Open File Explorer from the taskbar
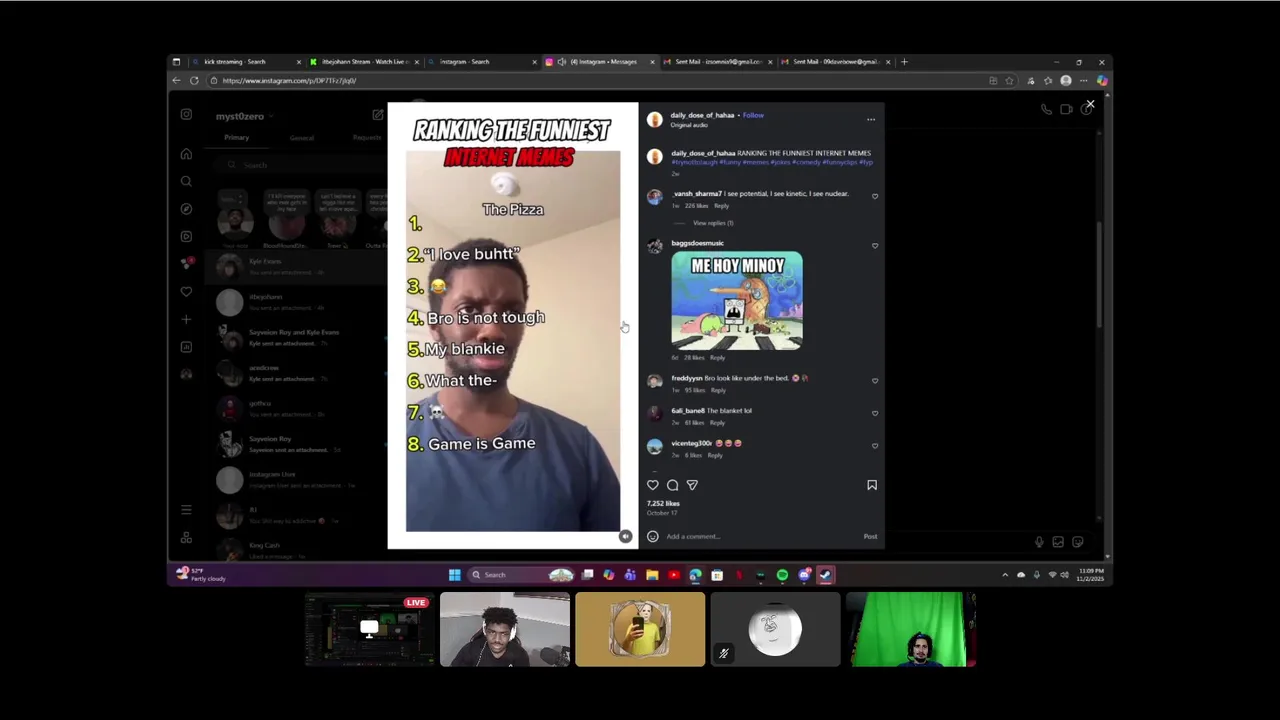The width and height of the screenshot is (1280, 720). click(x=652, y=575)
